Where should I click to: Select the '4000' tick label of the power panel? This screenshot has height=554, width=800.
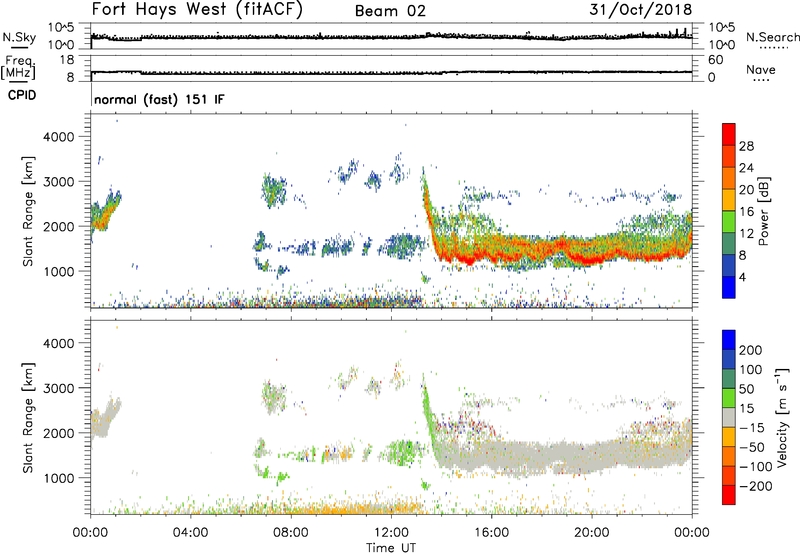pos(58,137)
